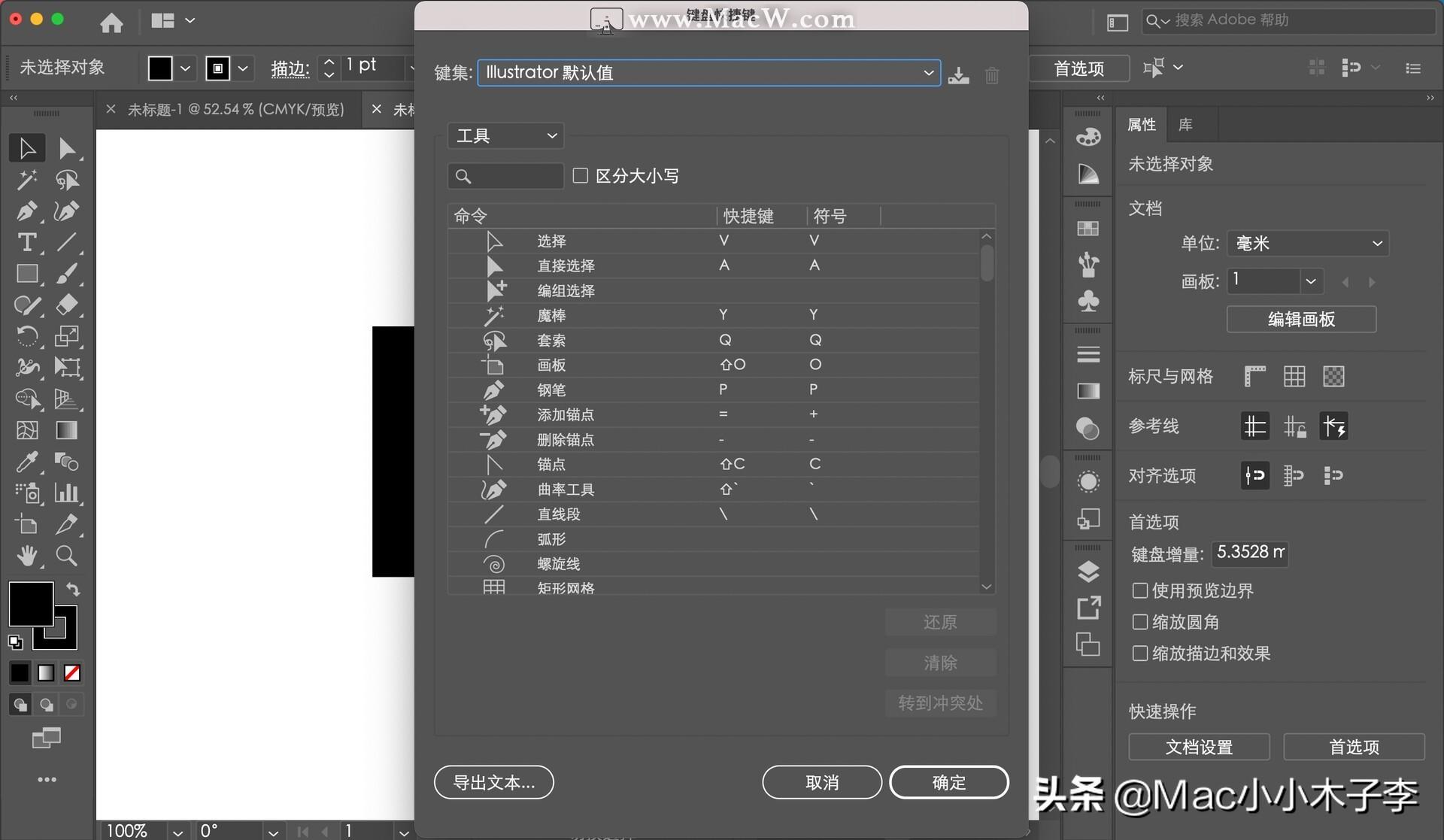Image resolution: width=1444 pixels, height=840 pixels.
Task: Select the 直线段 row in shortcut list
Action: tap(714, 514)
